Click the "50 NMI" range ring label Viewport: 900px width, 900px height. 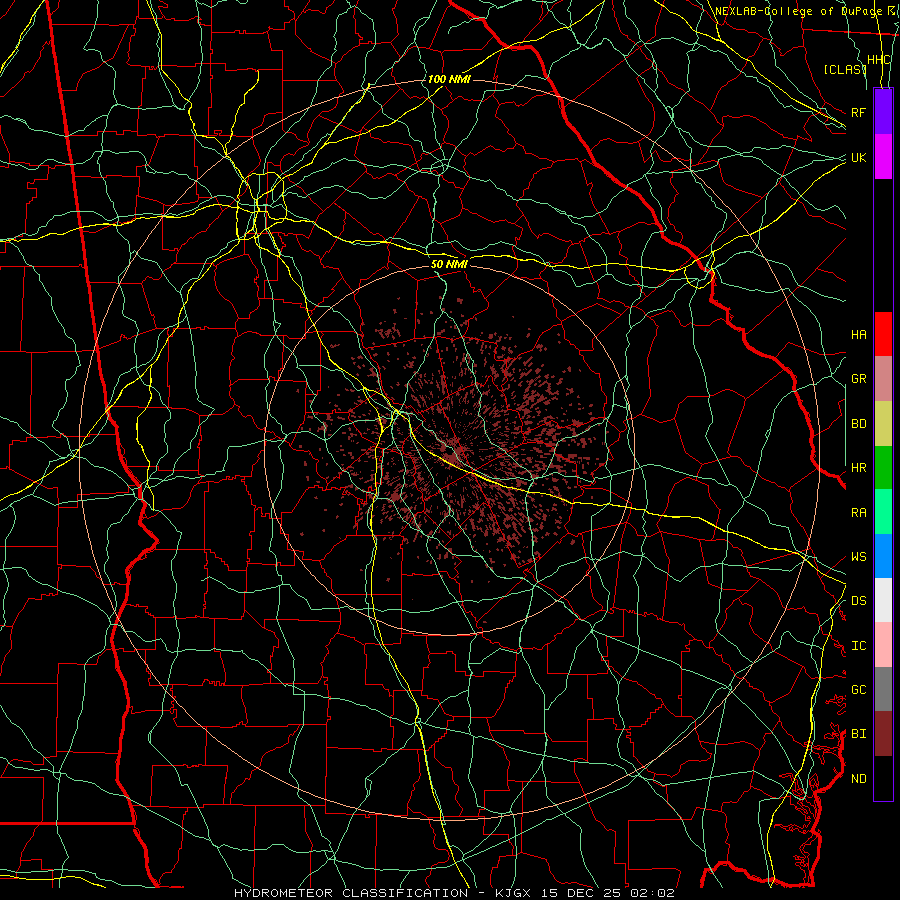tap(449, 264)
